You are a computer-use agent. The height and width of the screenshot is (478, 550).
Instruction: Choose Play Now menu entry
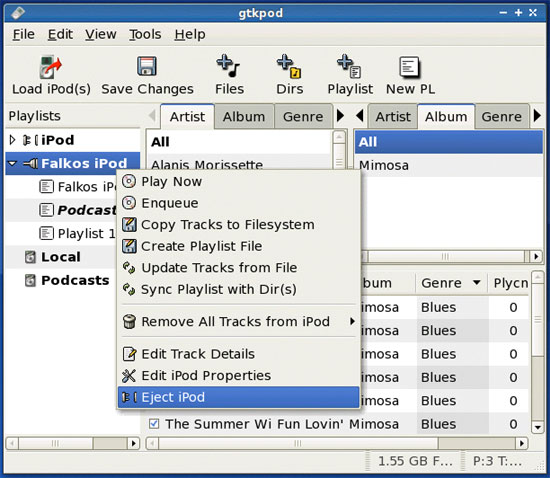point(239,181)
